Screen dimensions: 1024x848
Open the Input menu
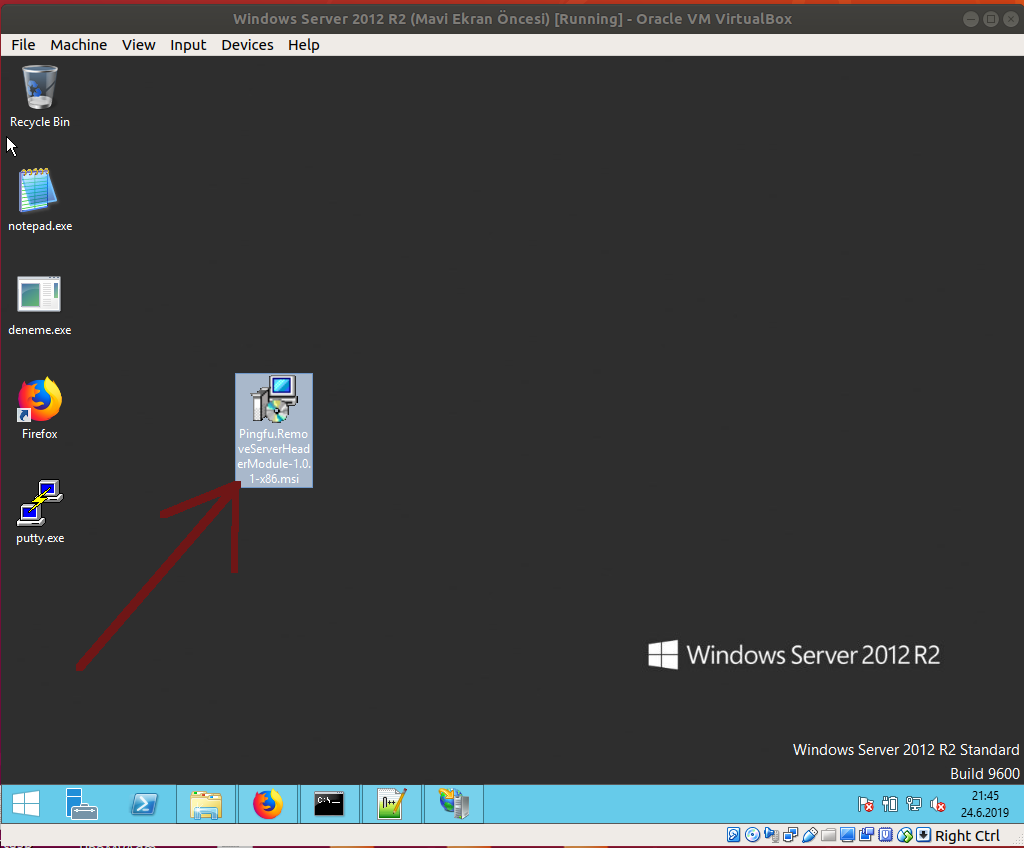coord(188,45)
